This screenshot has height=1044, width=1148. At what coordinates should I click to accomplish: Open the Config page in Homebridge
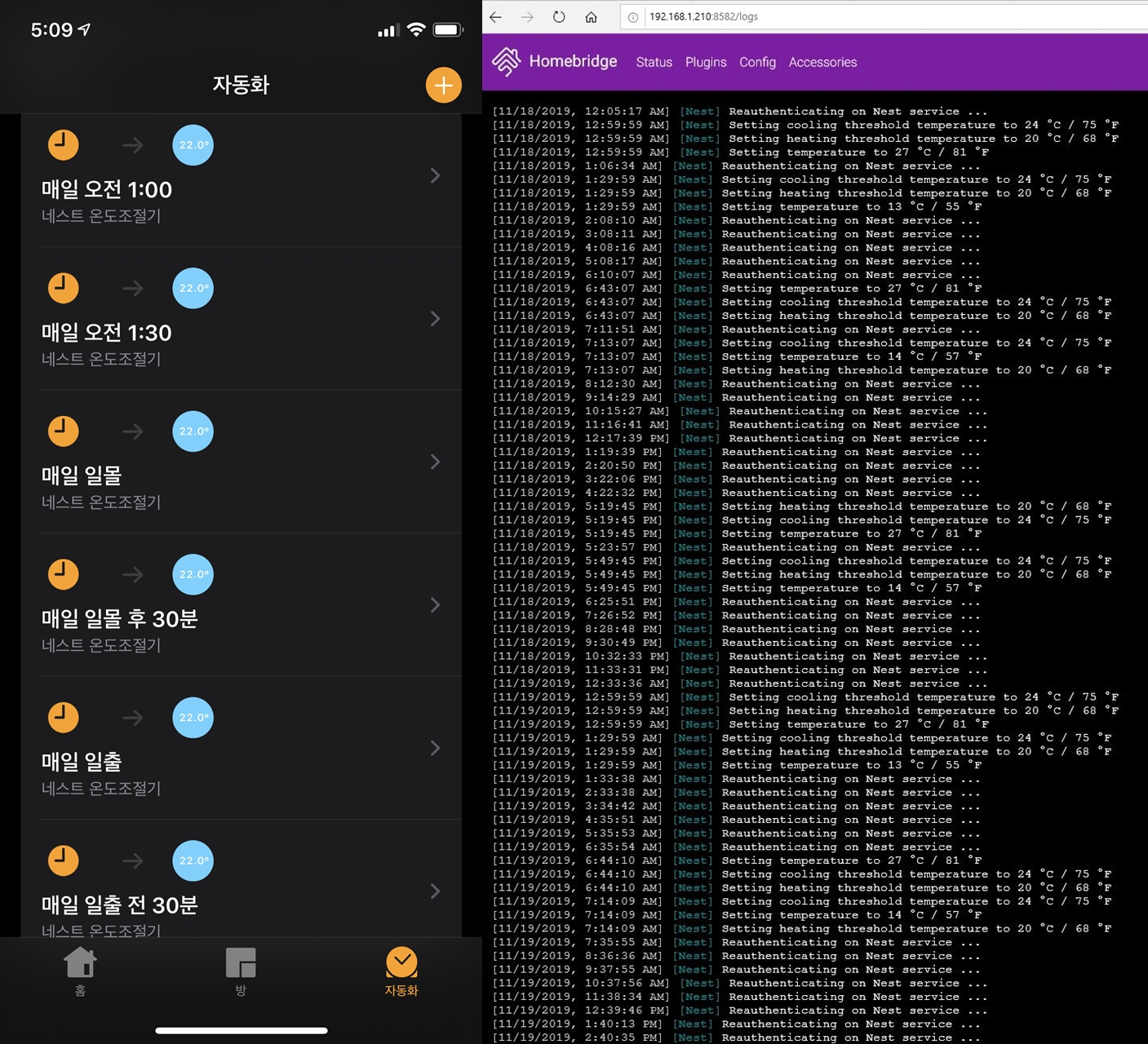tap(757, 62)
